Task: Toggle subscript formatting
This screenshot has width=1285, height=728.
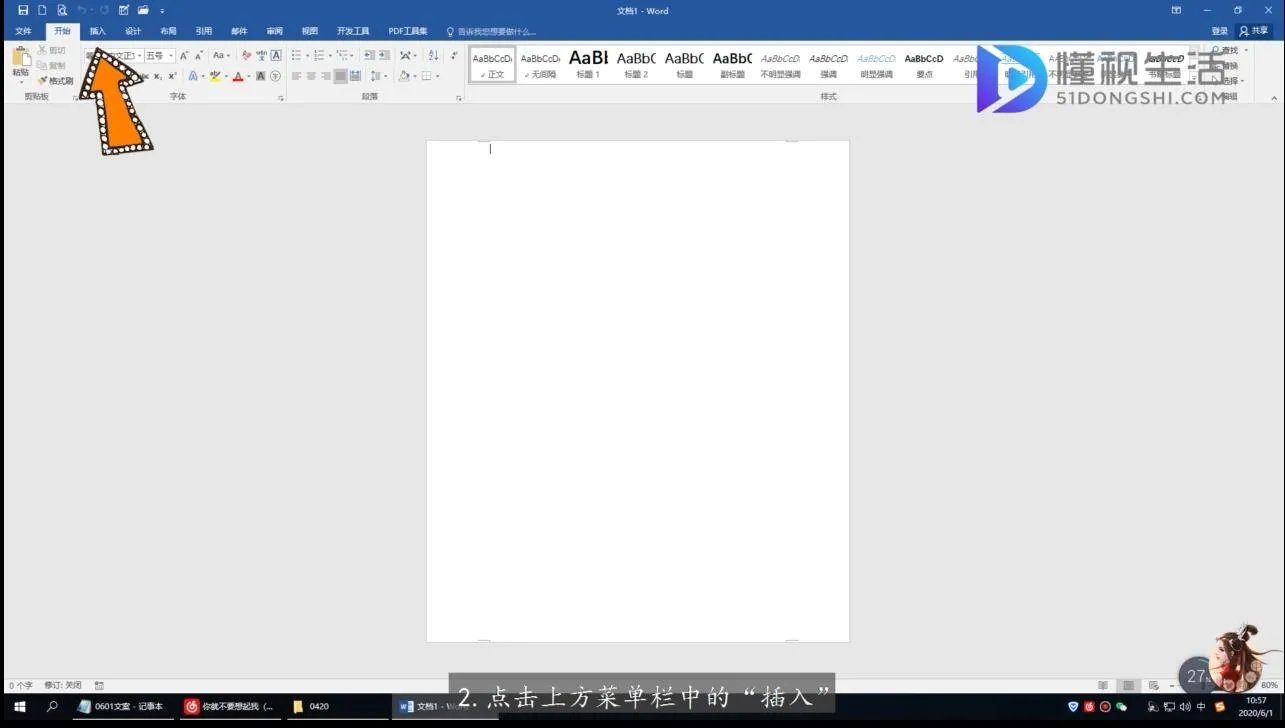Action: (158, 76)
